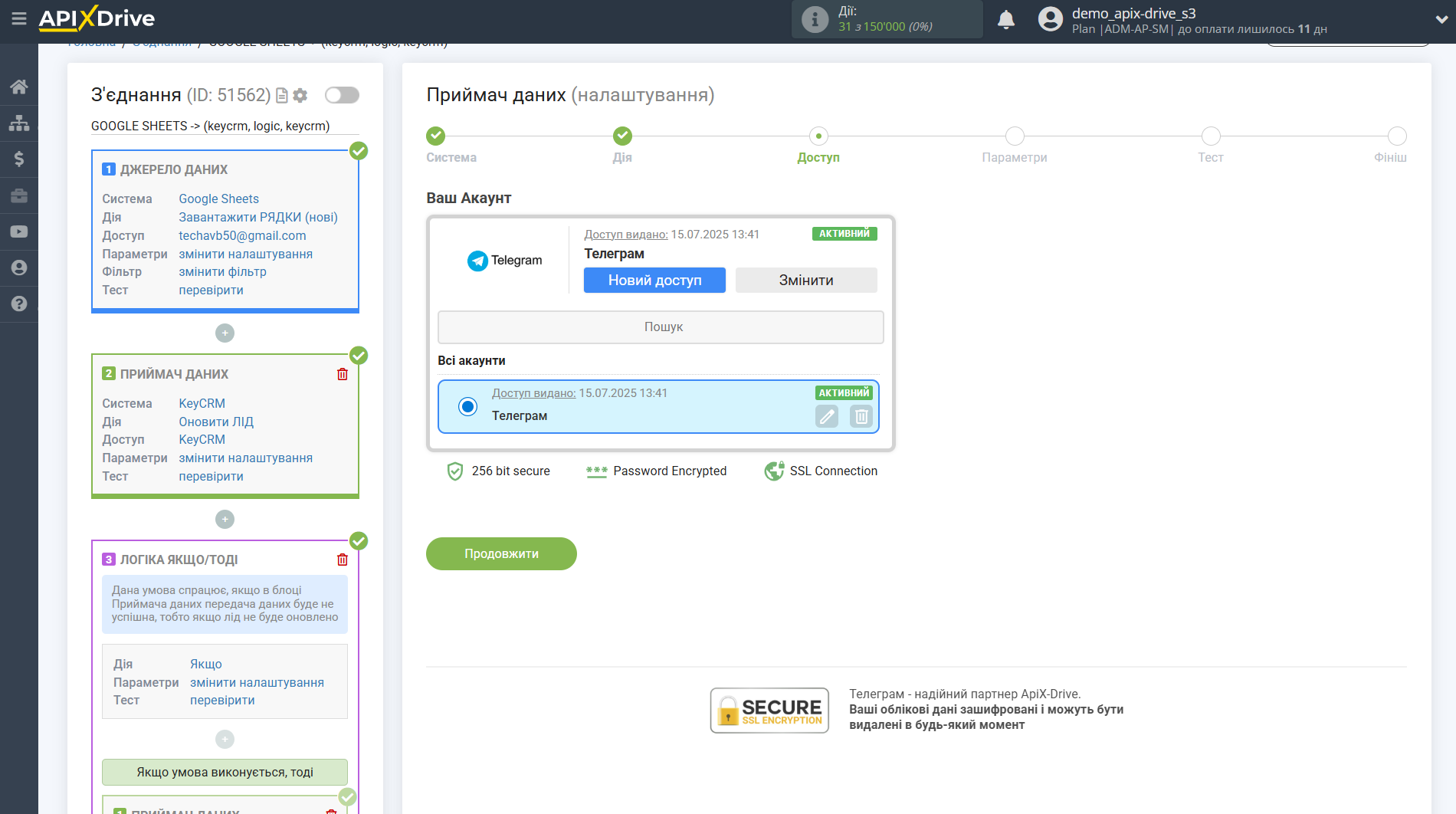The width and height of the screenshot is (1456, 814).
Task: Click перевірити in data source block
Action: click(x=211, y=290)
